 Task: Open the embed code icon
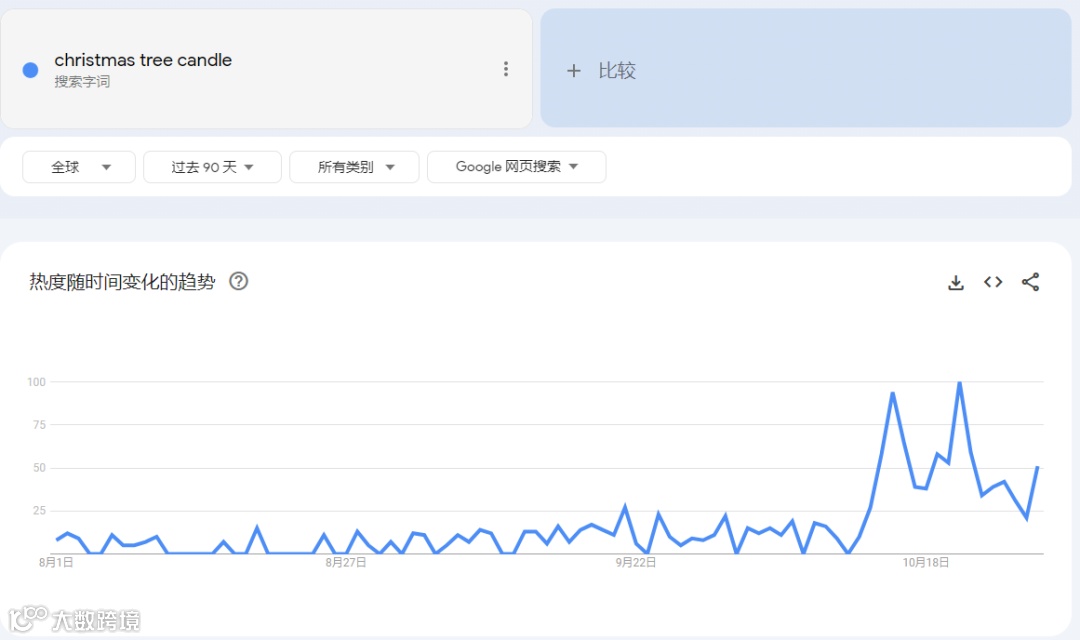[x=993, y=282]
